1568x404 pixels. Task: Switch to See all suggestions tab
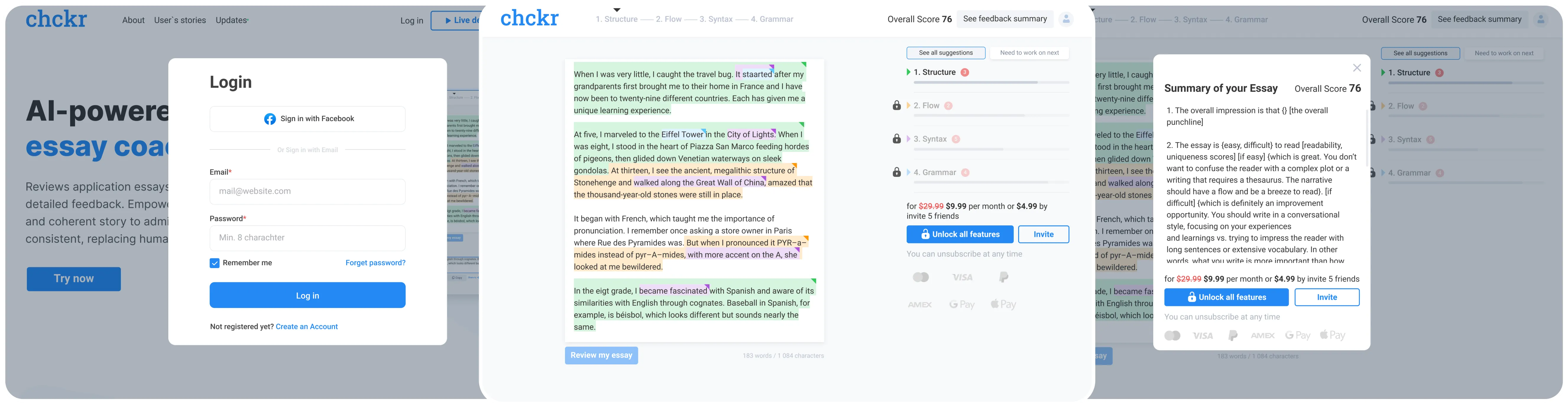945,53
